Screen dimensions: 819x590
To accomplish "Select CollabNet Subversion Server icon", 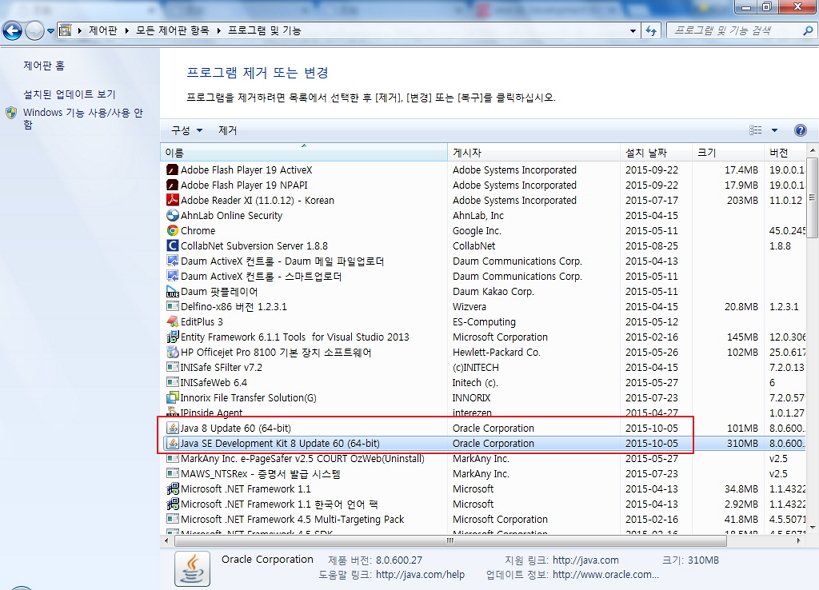I will pos(172,245).
